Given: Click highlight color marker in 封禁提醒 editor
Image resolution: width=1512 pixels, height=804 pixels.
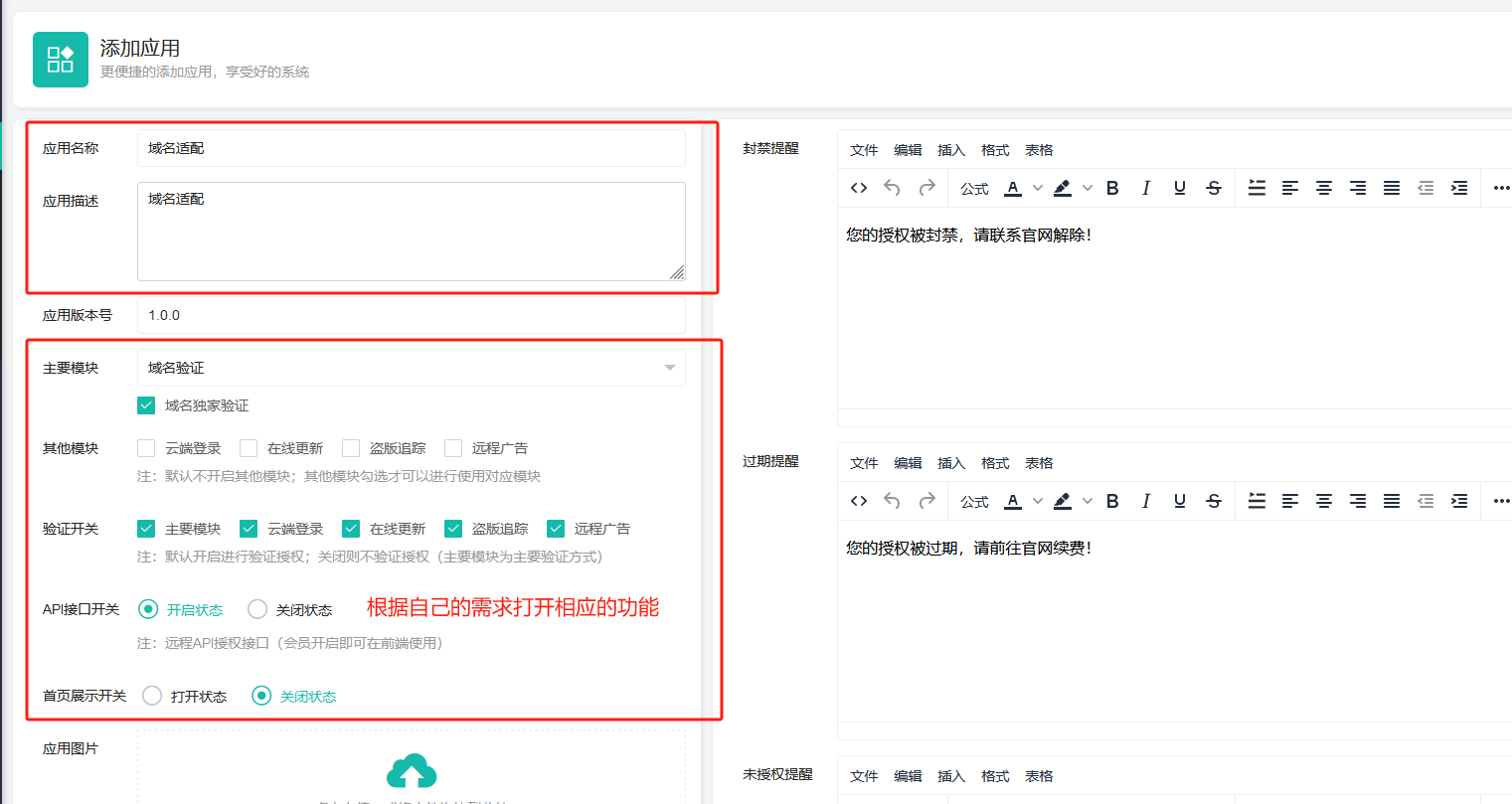Looking at the screenshot, I should tap(1063, 188).
